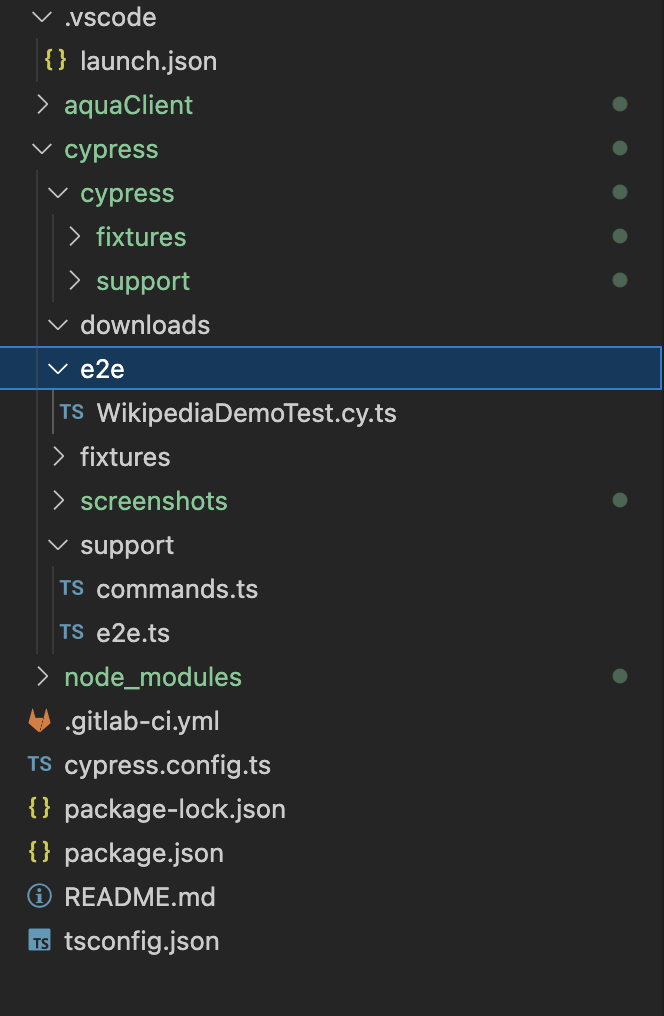Select the downloads folder
Screen dimensions: 664x1016
[145, 325]
